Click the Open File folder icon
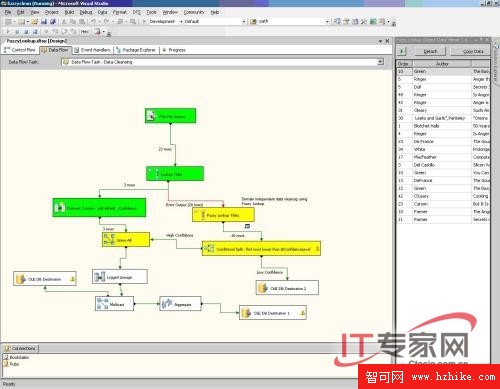500x389 pixels. pos(34,21)
